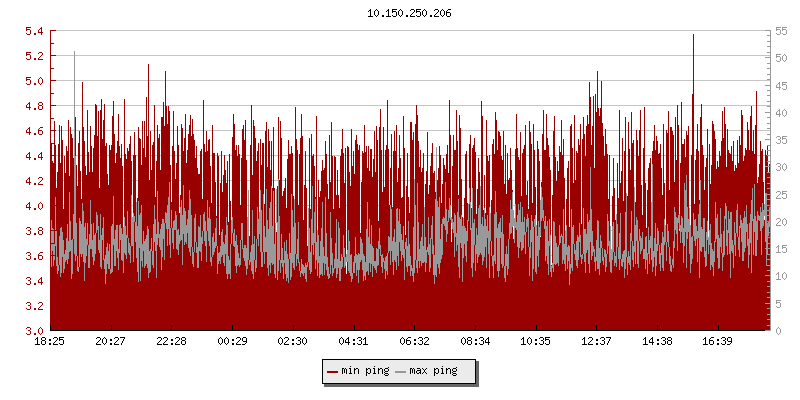Select the 22:28 time label
The height and width of the screenshot is (400, 800).
click(x=171, y=342)
